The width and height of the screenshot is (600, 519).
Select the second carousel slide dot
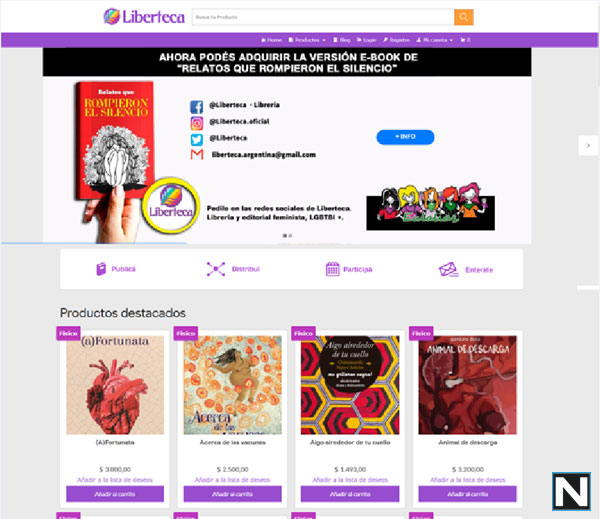[x=290, y=236]
